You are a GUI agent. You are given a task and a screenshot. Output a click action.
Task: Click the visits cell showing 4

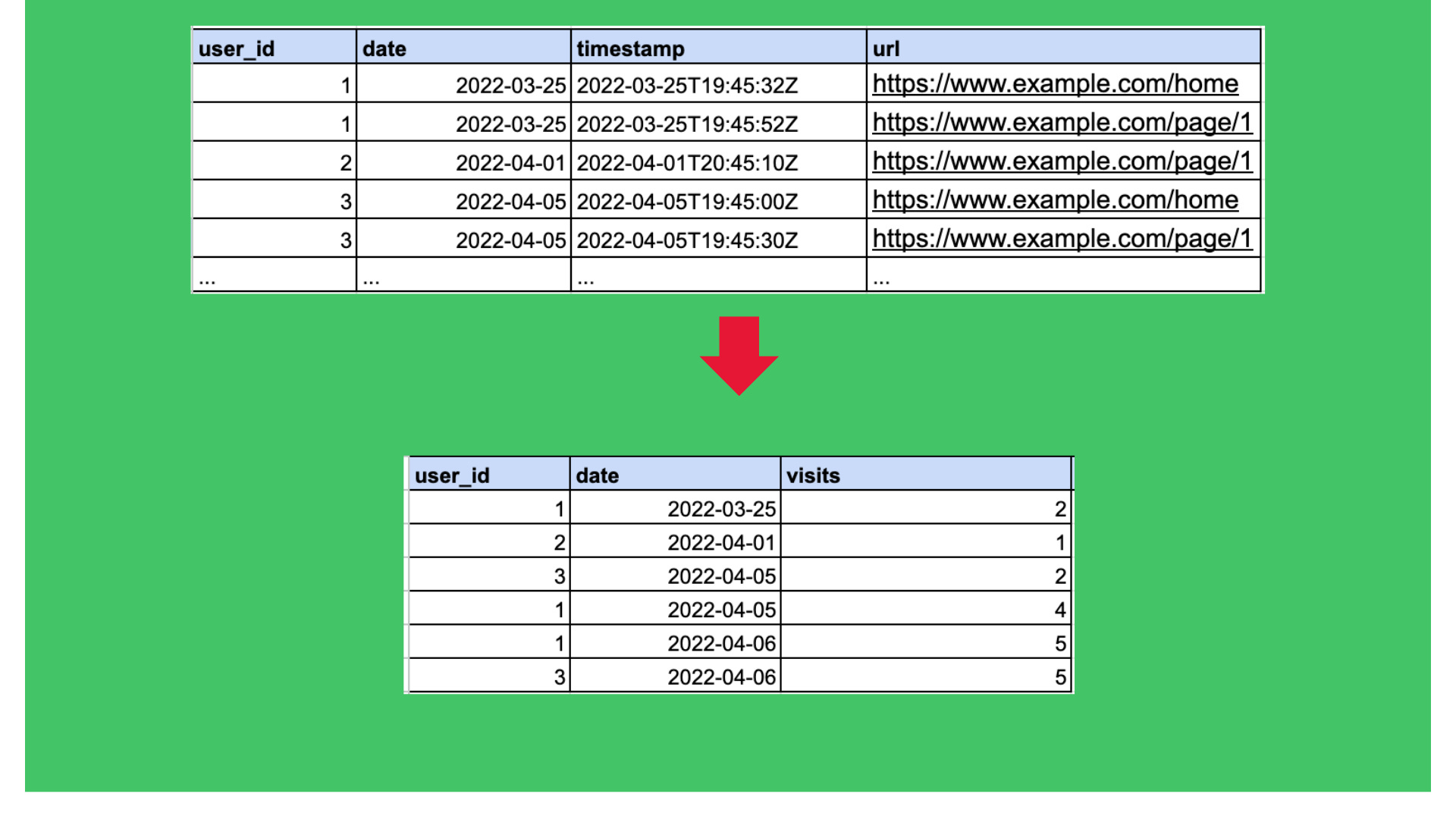[1059, 610]
